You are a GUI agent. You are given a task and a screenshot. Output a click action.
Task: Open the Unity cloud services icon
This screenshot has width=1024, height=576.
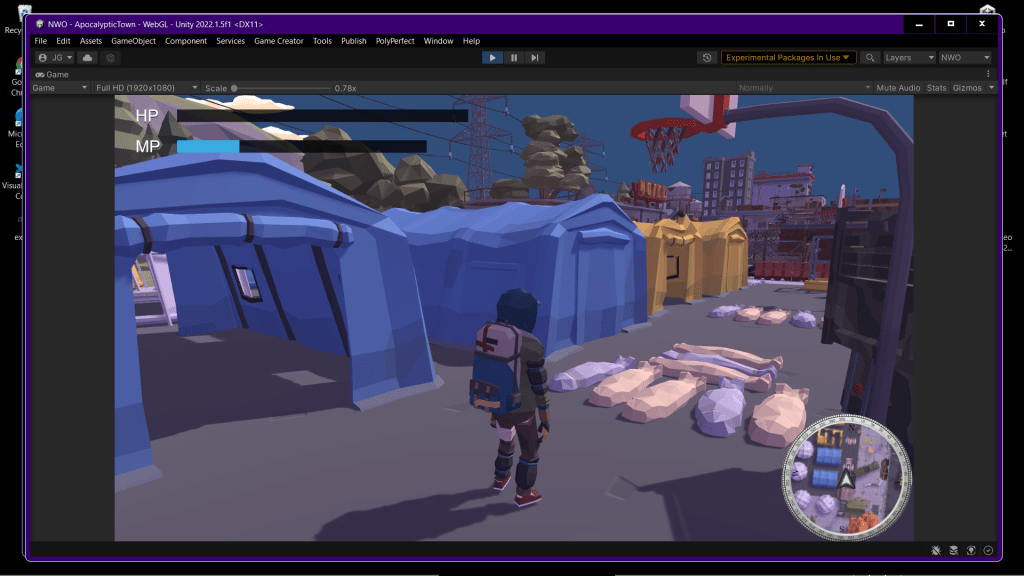tap(88, 58)
